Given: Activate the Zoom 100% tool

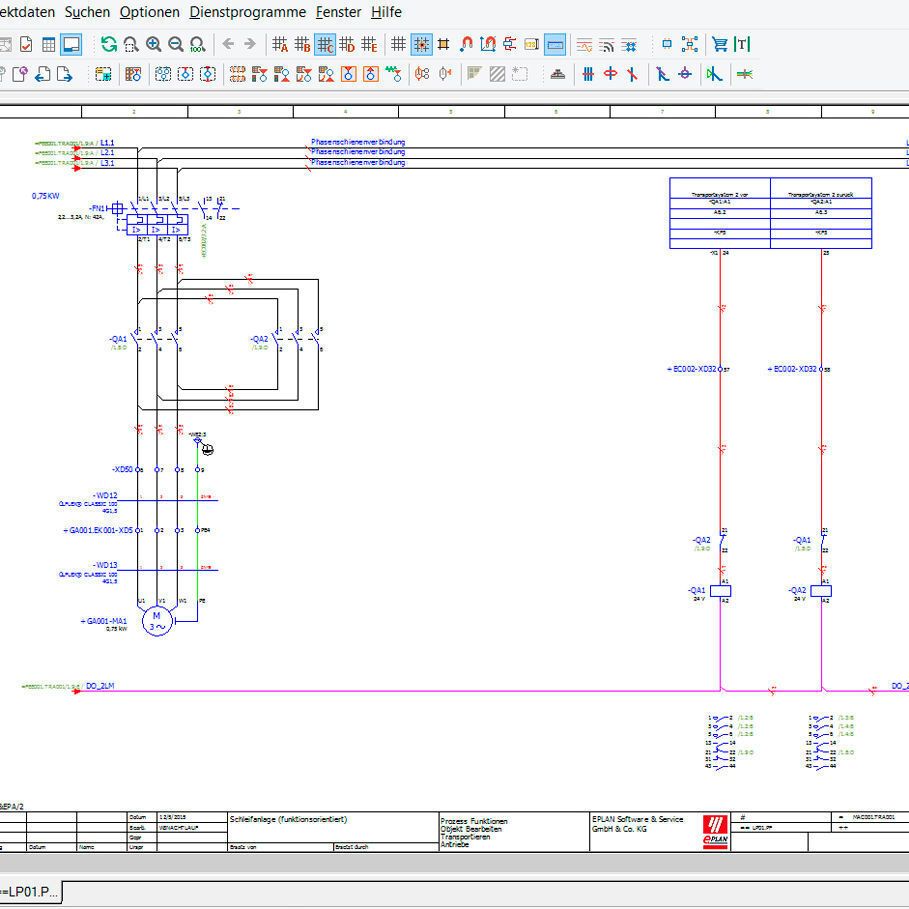Looking at the screenshot, I should [x=196, y=44].
